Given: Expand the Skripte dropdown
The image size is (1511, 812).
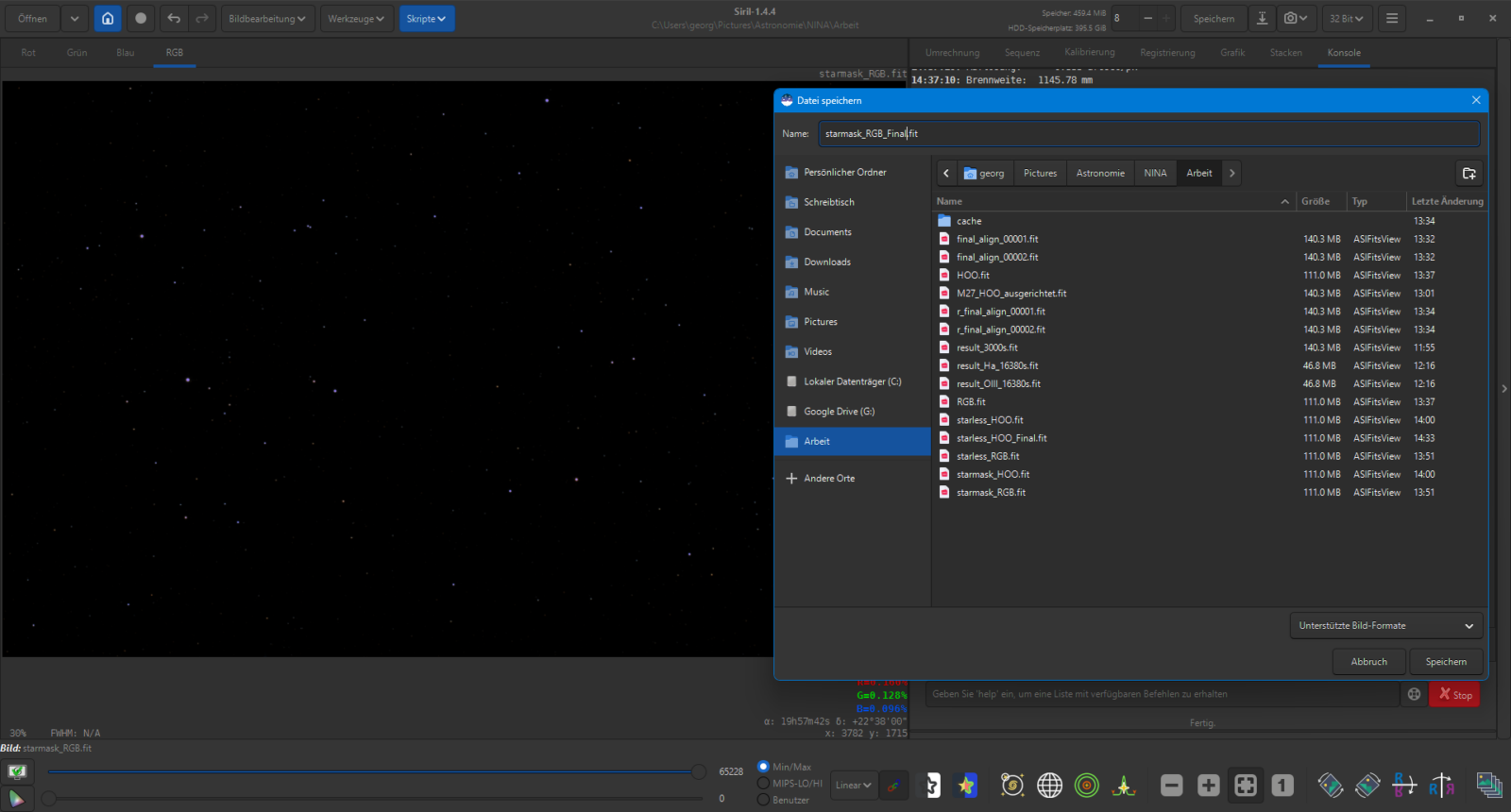Looking at the screenshot, I should click(426, 18).
